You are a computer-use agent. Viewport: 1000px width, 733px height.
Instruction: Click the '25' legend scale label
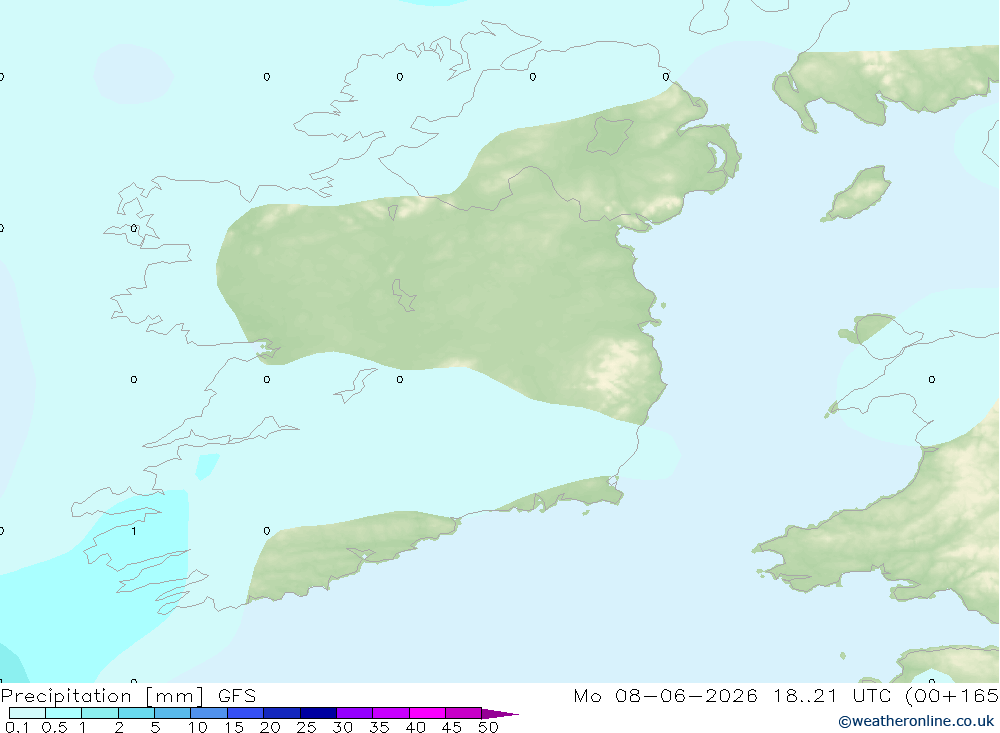coord(306,727)
